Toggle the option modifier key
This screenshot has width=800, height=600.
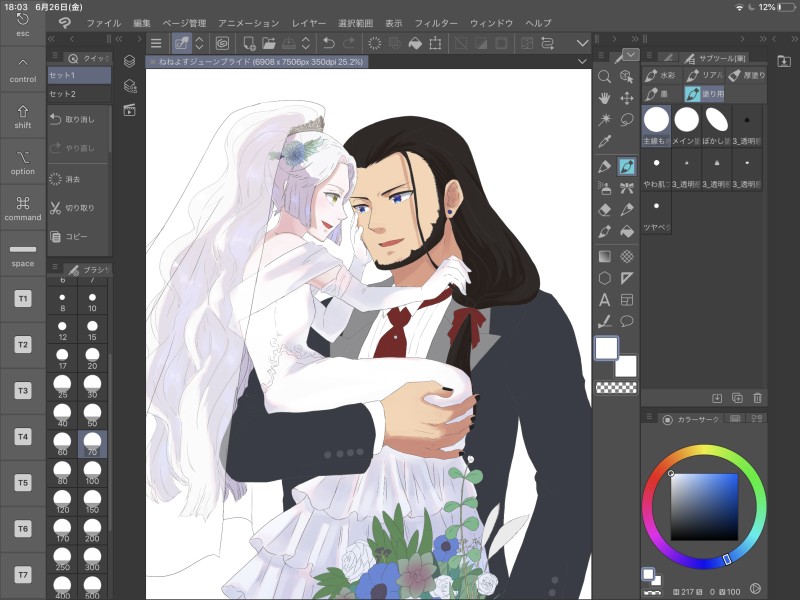[22, 162]
